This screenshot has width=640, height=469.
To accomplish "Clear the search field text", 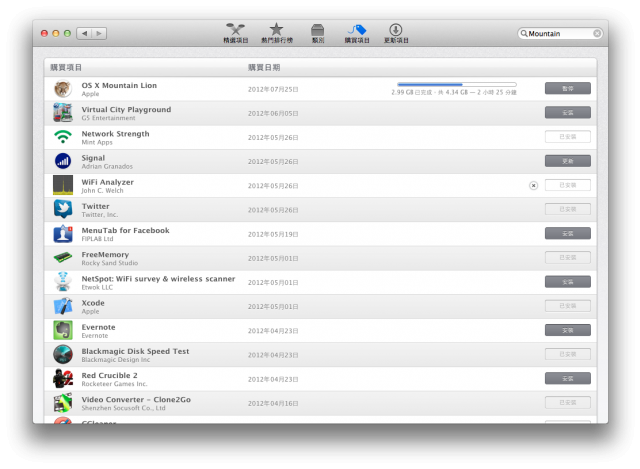I will click(x=597, y=33).
